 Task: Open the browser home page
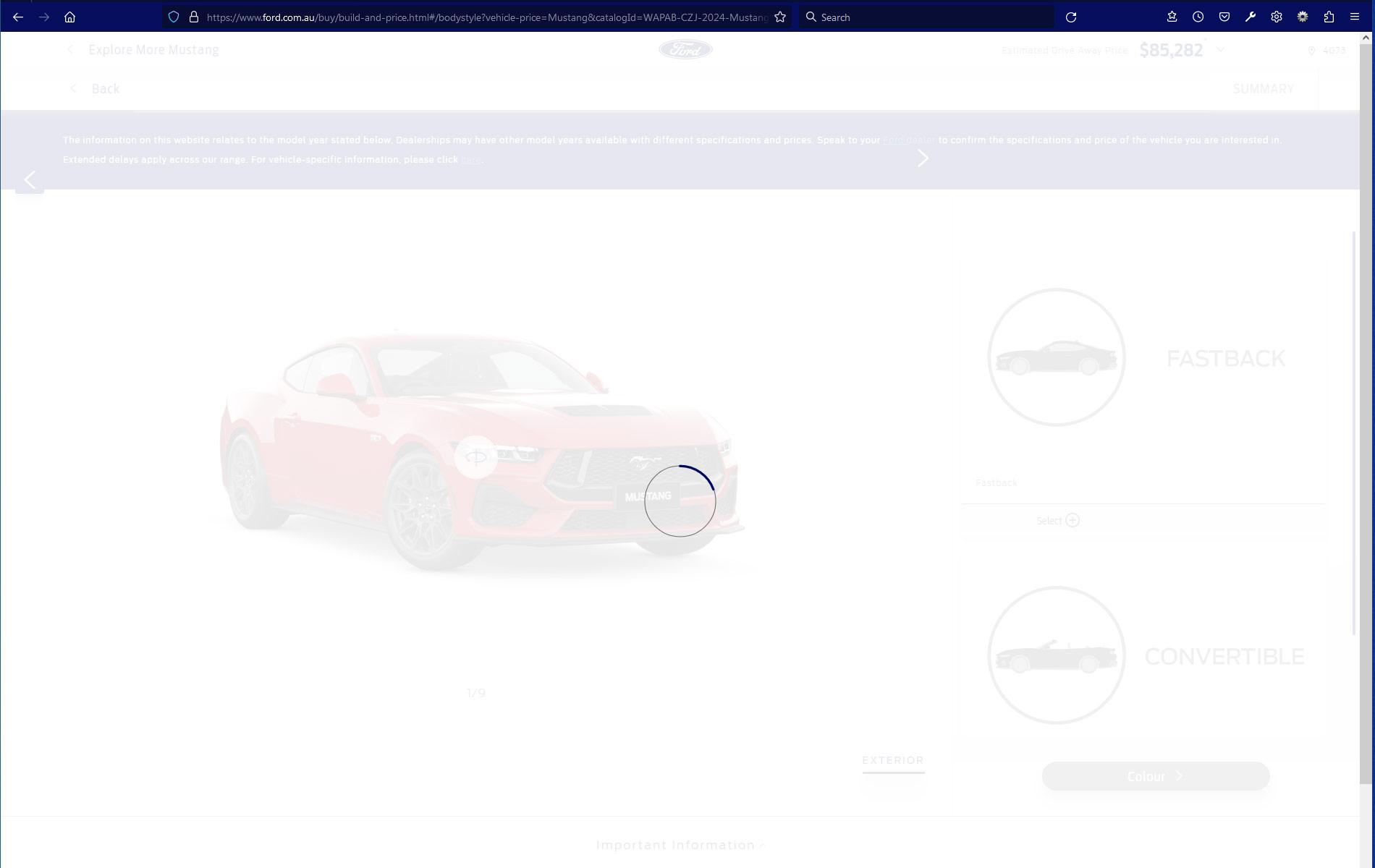pos(70,17)
